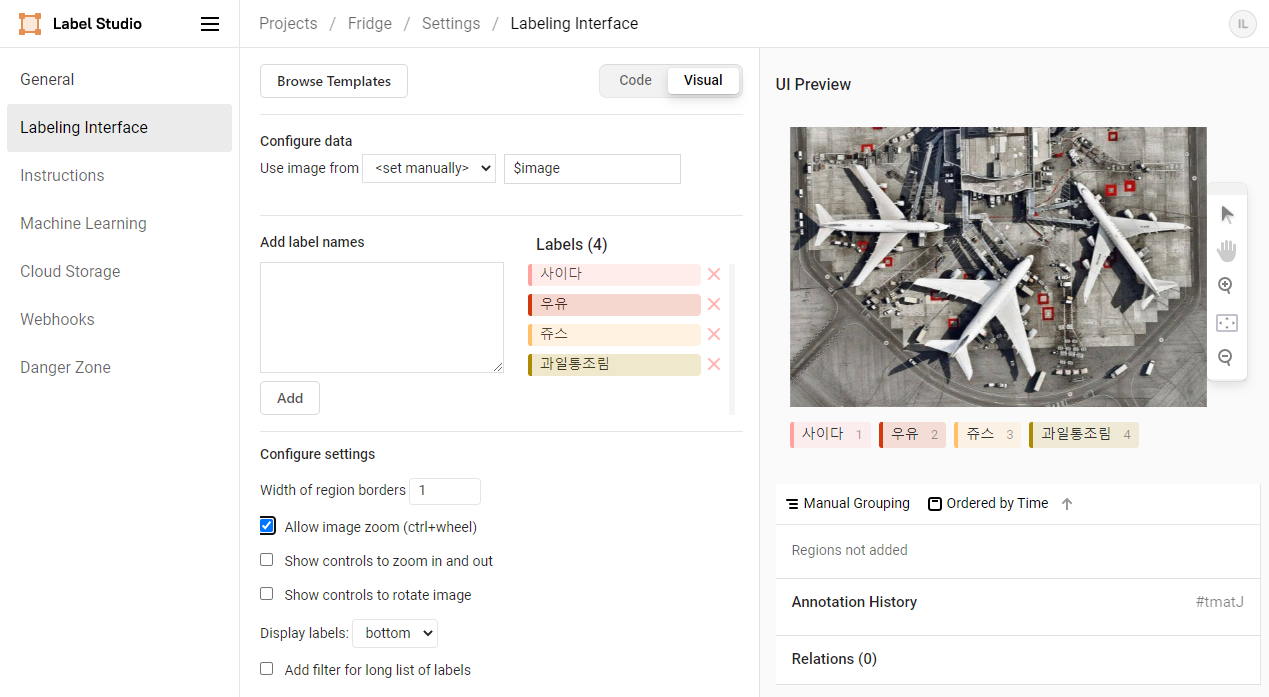This screenshot has height=697, width=1269.
Task: Click the Labeling Interface breadcrumb text
Action: 574,23
